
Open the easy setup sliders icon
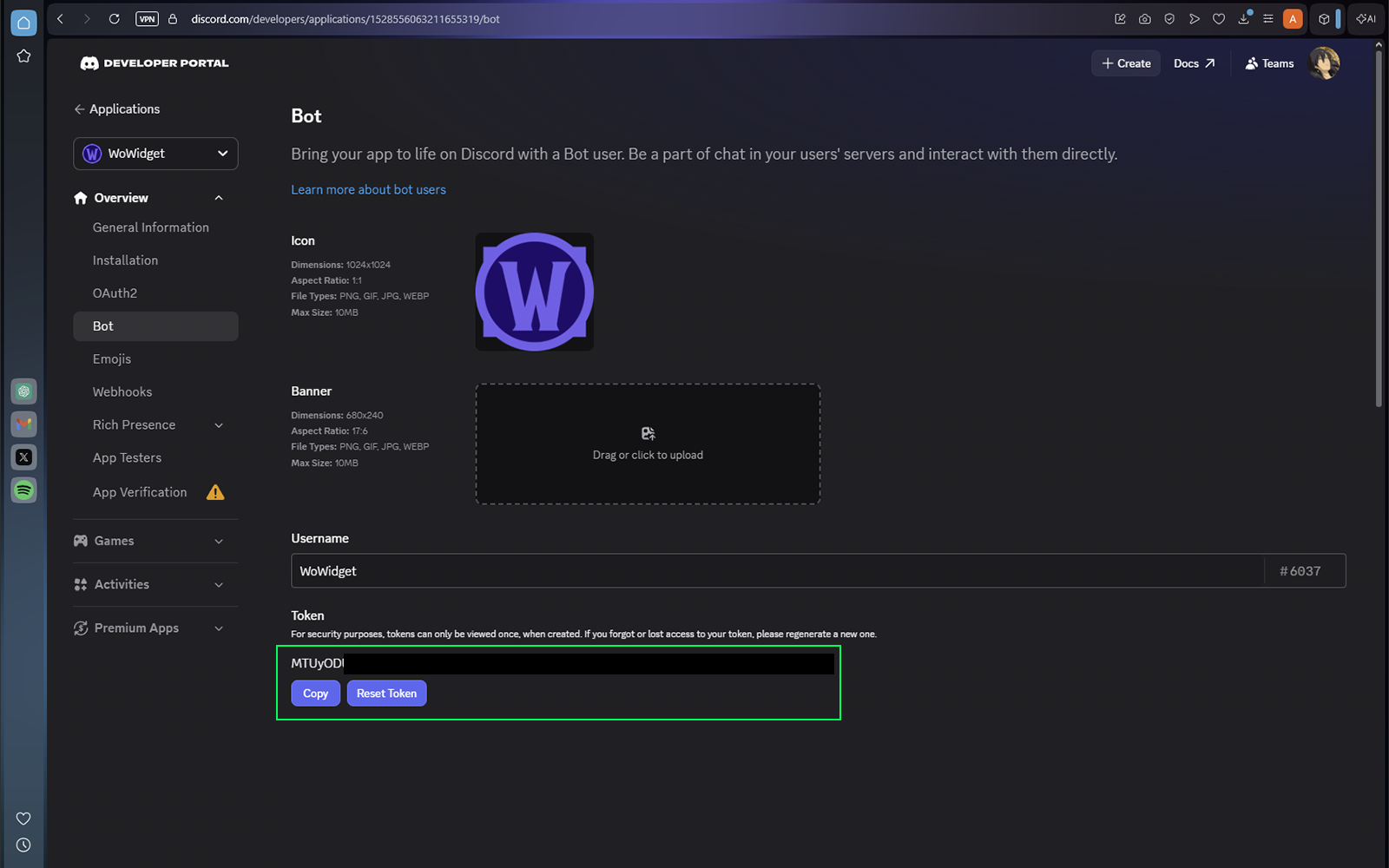(x=1268, y=18)
